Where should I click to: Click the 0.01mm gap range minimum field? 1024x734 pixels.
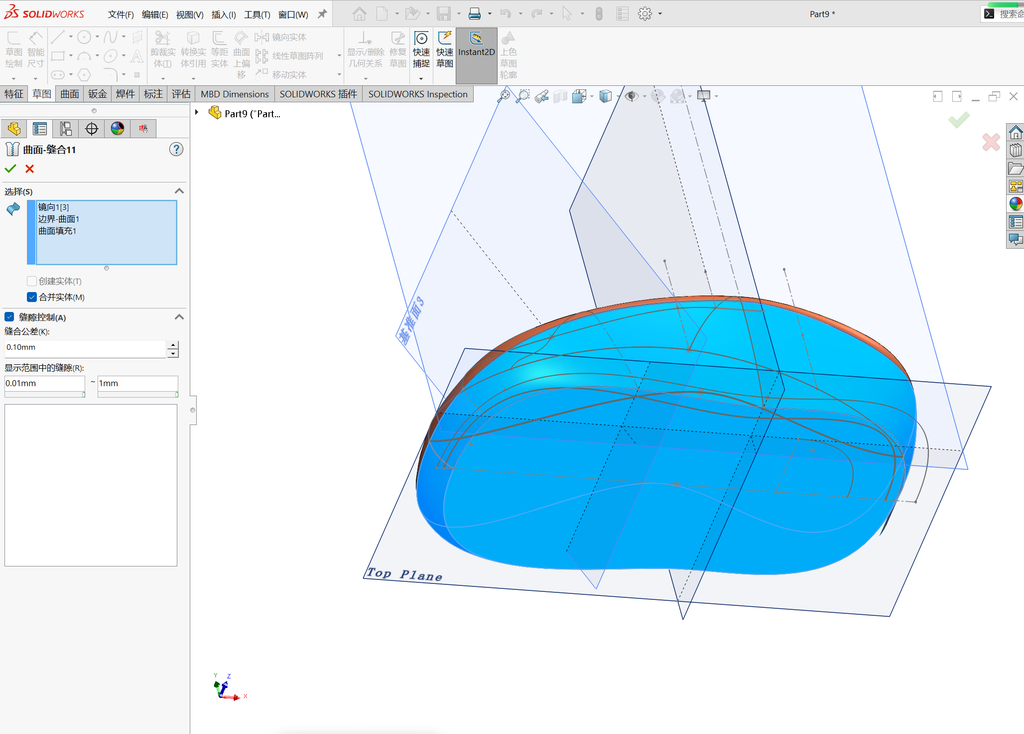point(44,384)
